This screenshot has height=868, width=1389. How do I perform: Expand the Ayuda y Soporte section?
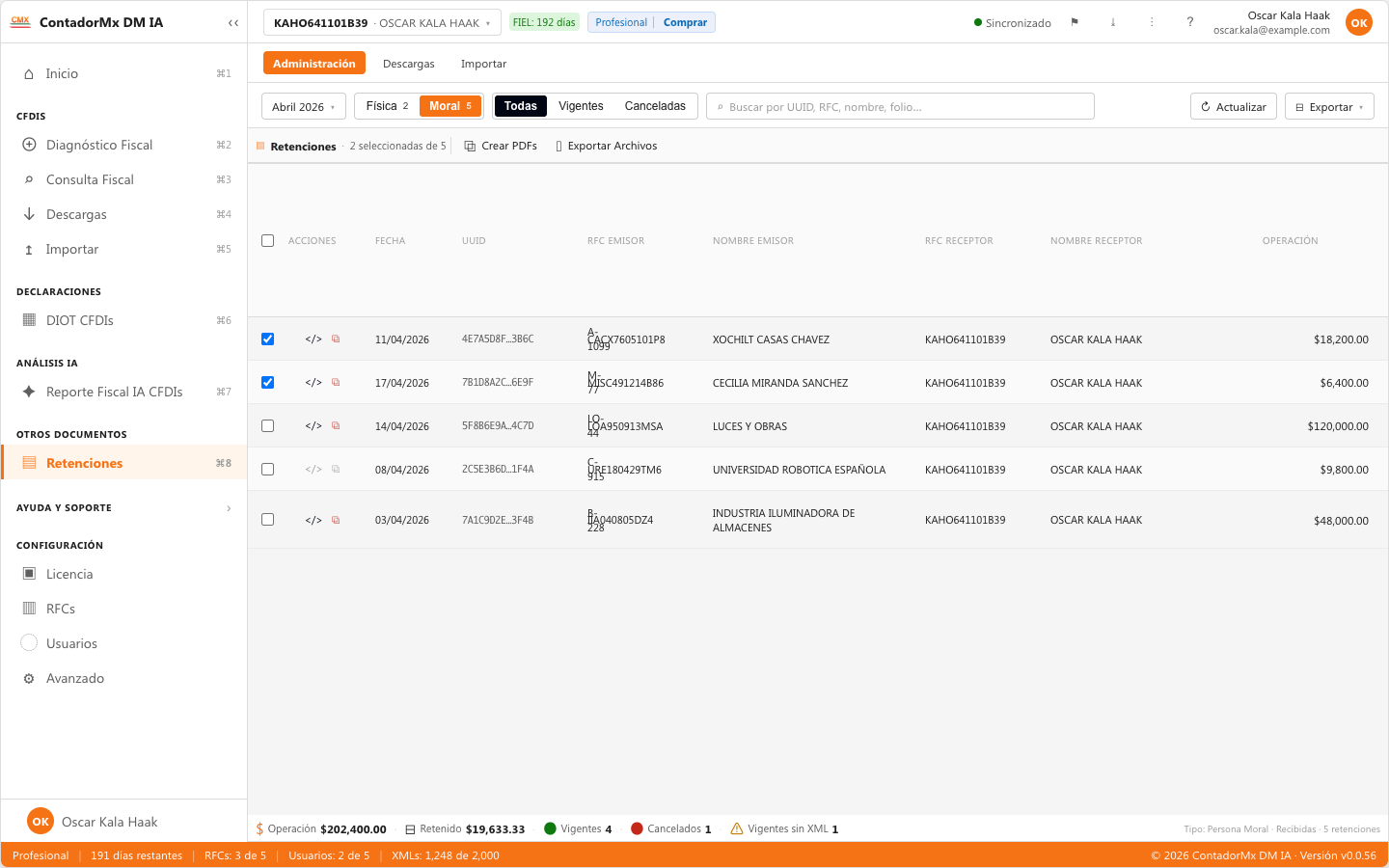pos(123,507)
